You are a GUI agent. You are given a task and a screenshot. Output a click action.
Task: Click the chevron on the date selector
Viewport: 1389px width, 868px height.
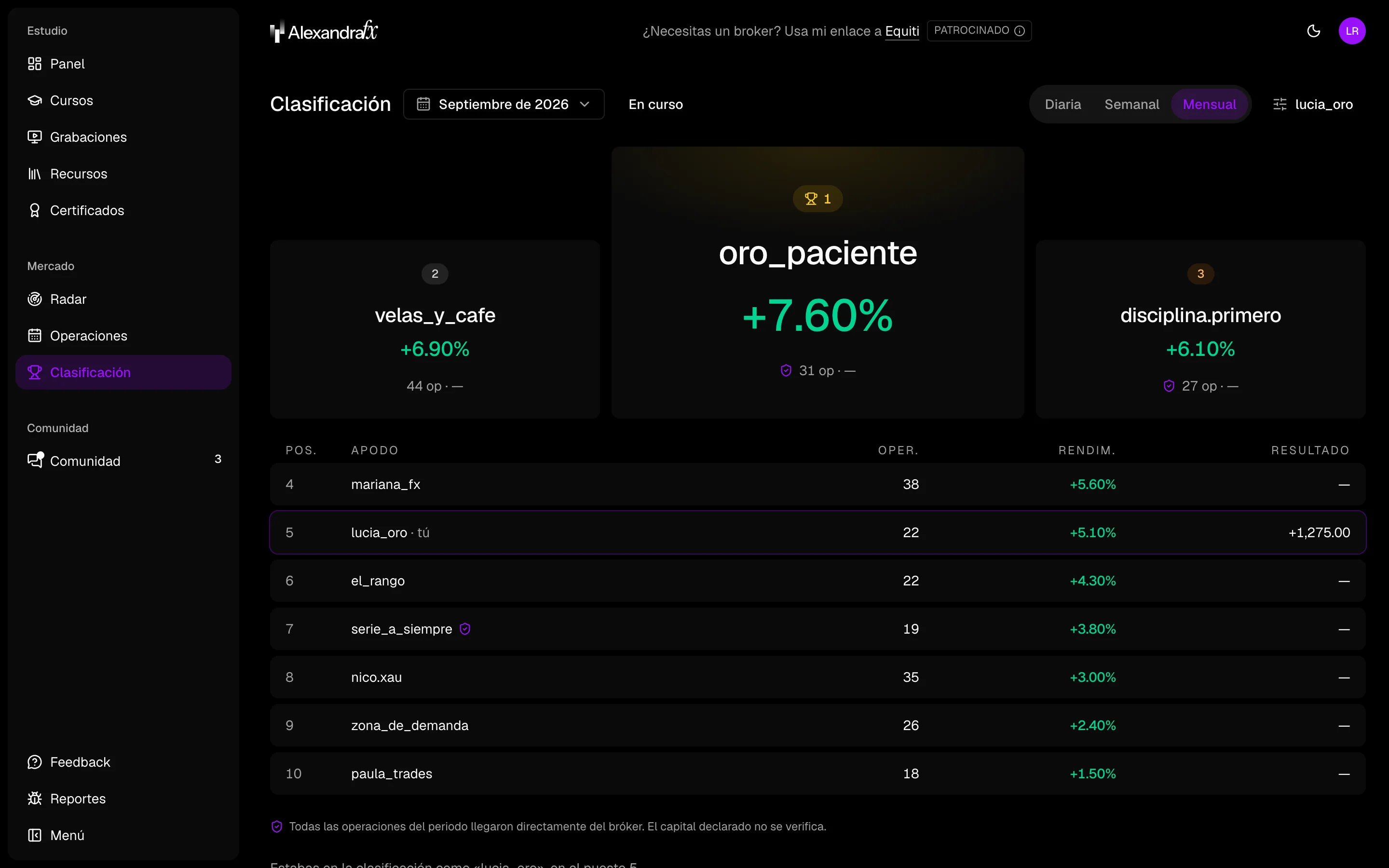[585, 105]
